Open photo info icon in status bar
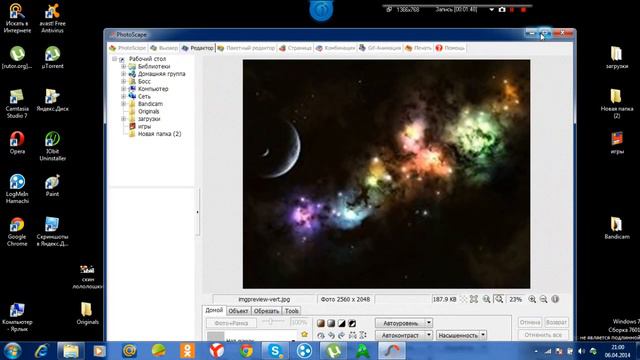Viewport: 640px width, 360px height. pos(555,299)
